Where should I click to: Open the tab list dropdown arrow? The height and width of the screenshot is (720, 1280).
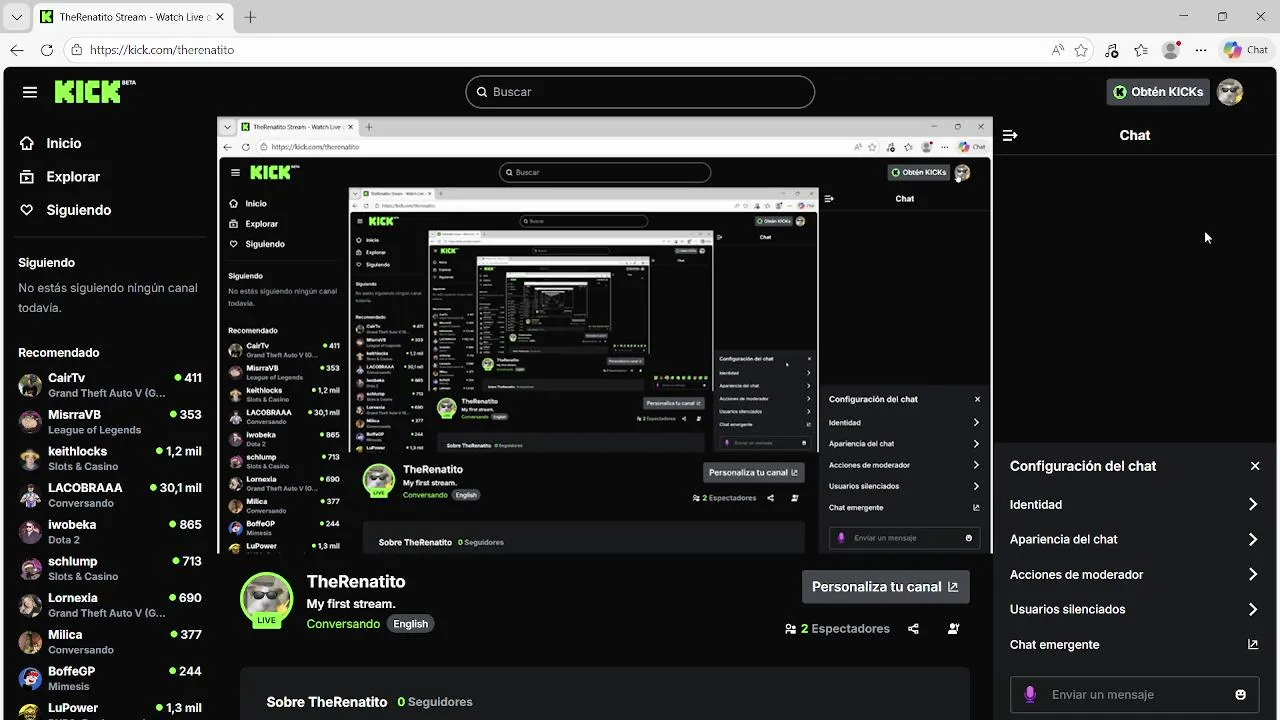pos(16,17)
